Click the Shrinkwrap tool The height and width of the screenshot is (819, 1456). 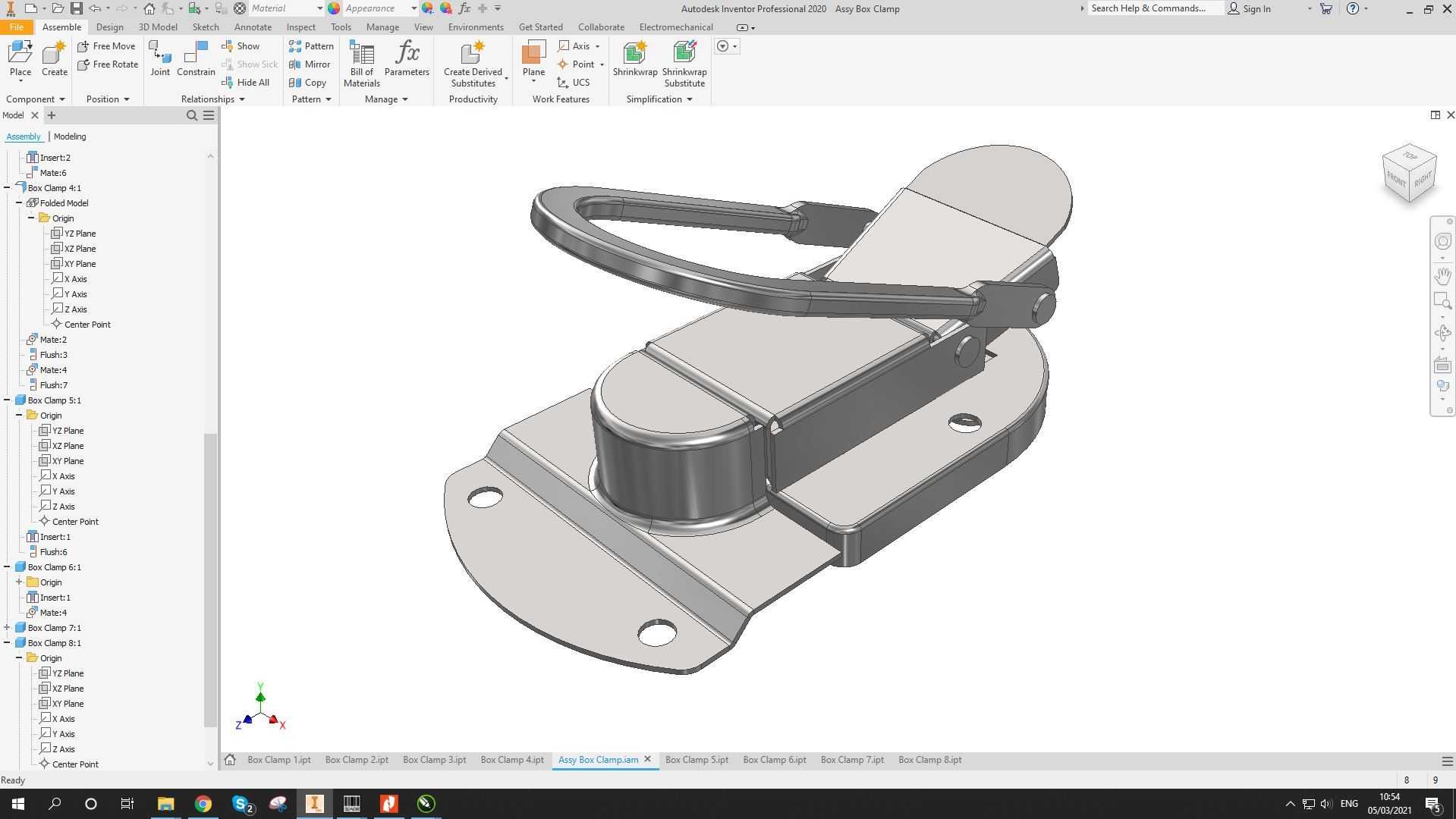635,60
